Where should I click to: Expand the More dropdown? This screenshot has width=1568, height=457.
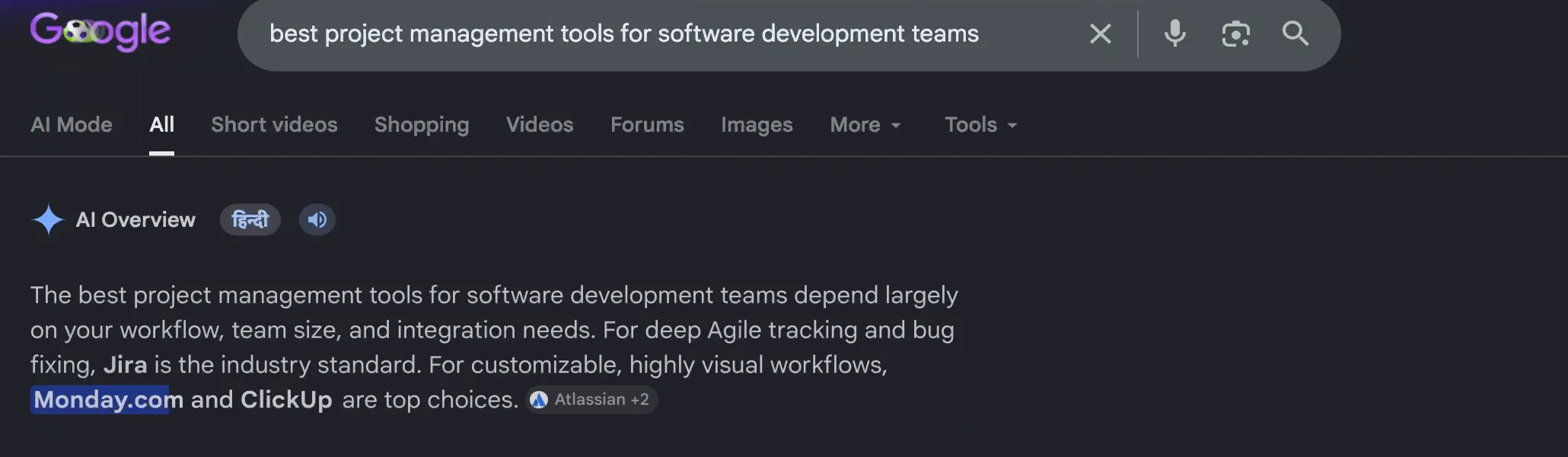pyautogui.click(x=865, y=124)
